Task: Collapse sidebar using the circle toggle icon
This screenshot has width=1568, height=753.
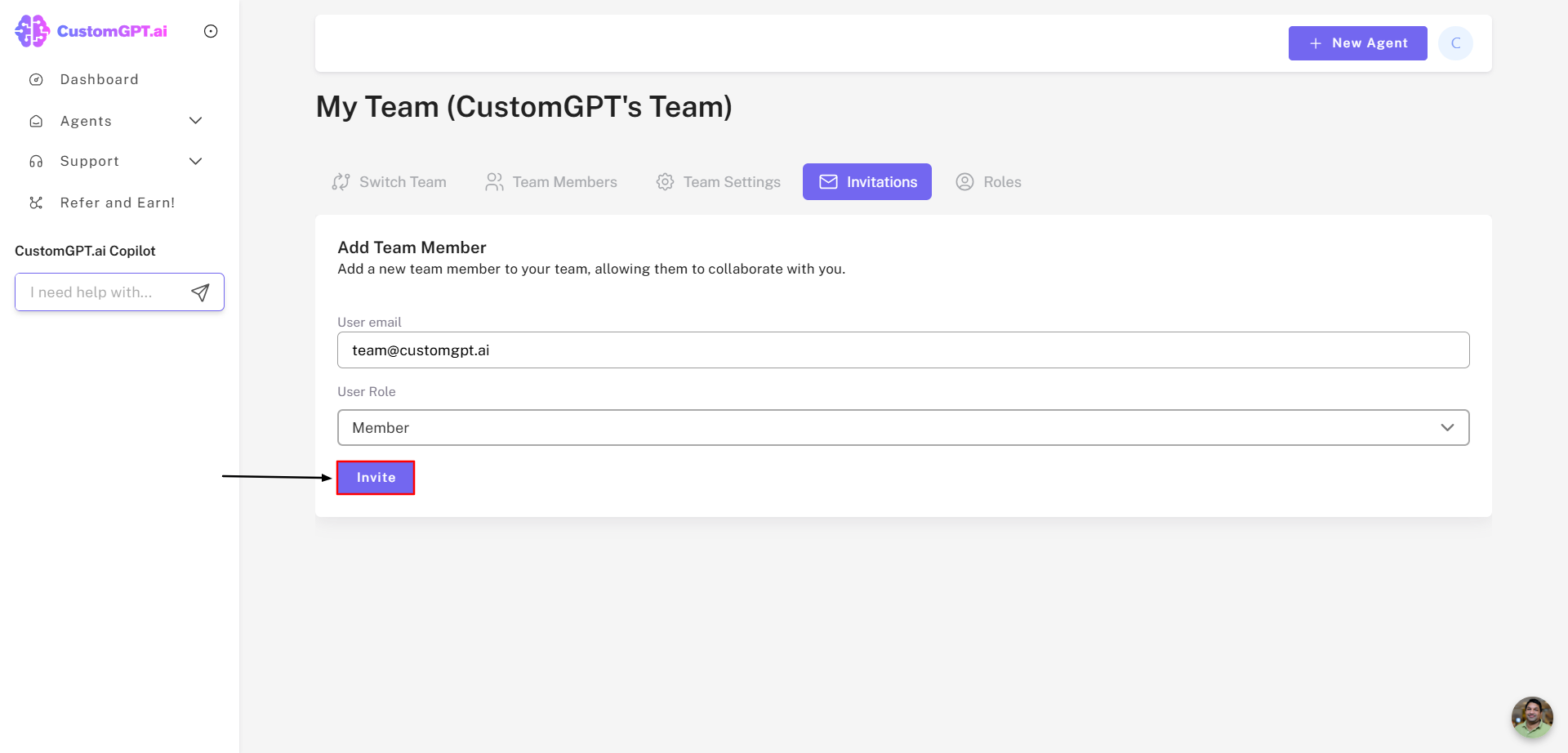Action: coord(211,31)
